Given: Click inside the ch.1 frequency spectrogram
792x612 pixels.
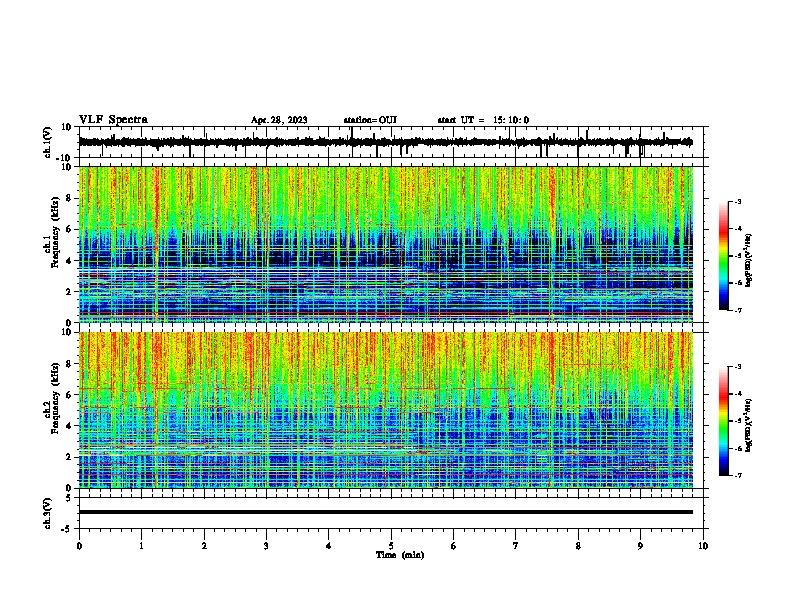Looking at the screenshot, I should click(x=385, y=244).
